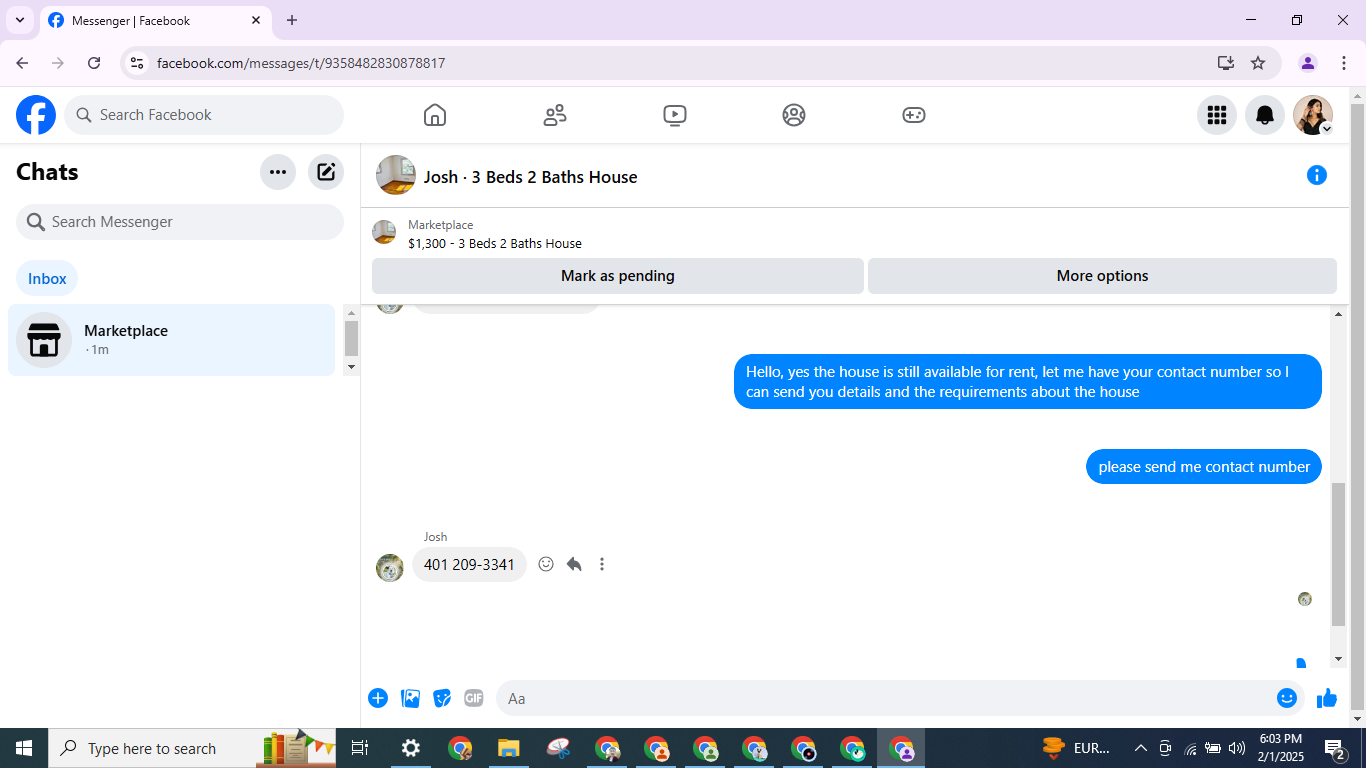The height and width of the screenshot is (768, 1366).
Task: Click the Aa message text box
Action: click(x=885, y=698)
